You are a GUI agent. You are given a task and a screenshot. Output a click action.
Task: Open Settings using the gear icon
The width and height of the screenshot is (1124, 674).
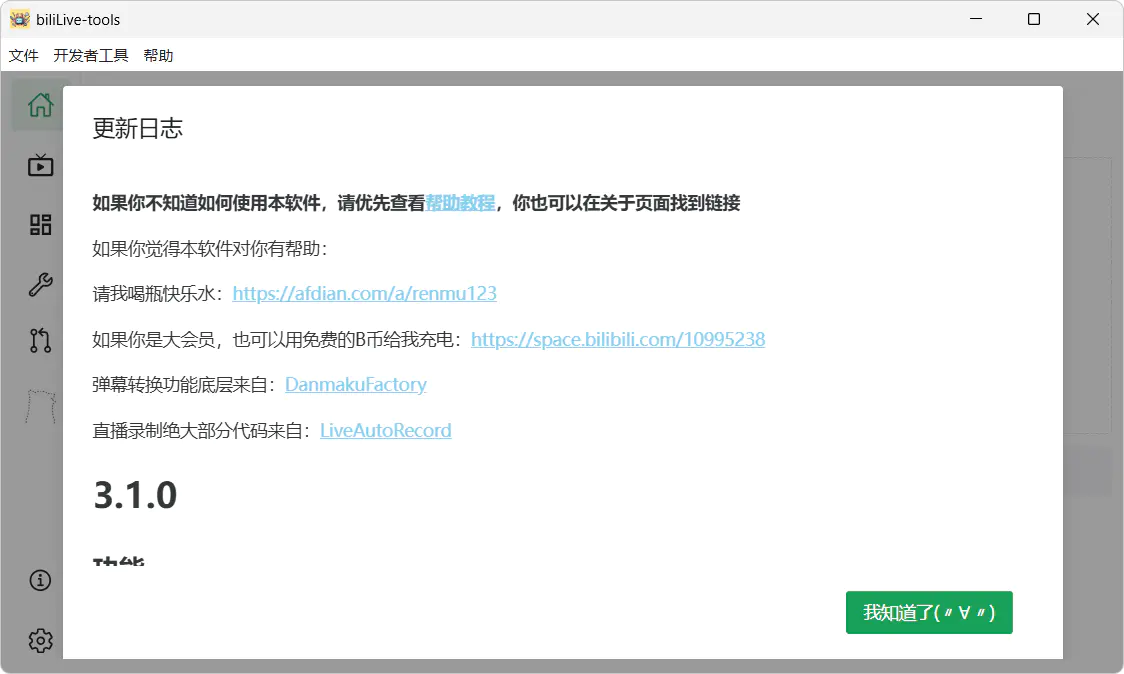[x=40, y=640]
